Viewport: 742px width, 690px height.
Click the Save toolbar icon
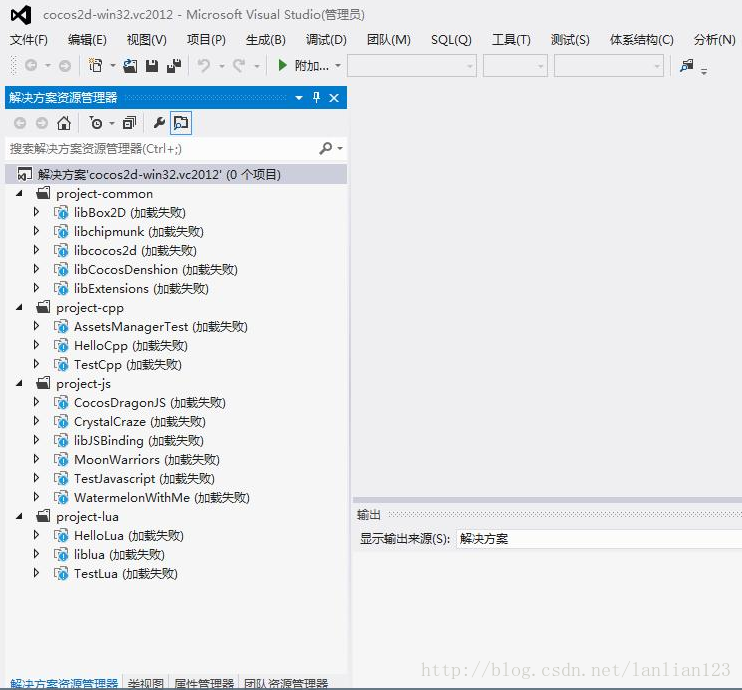[152, 65]
